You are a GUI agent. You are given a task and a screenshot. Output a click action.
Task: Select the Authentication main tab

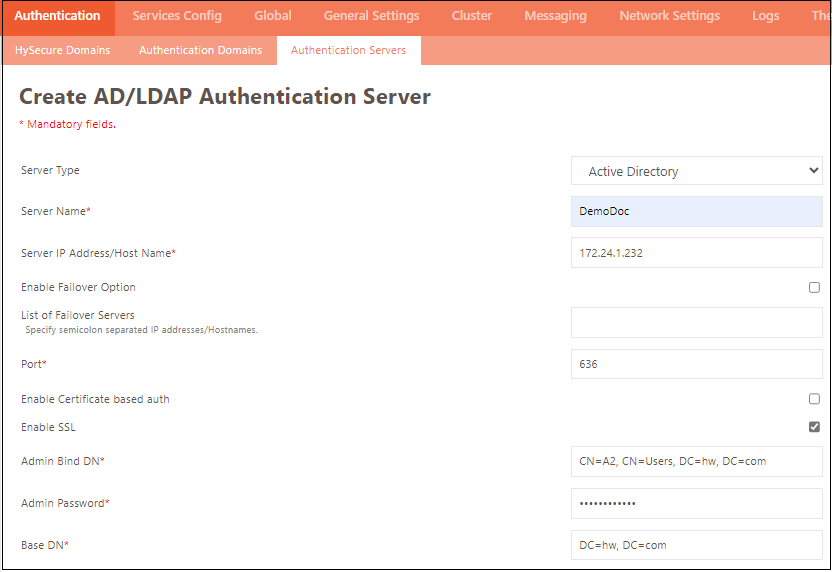click(57, 16)
